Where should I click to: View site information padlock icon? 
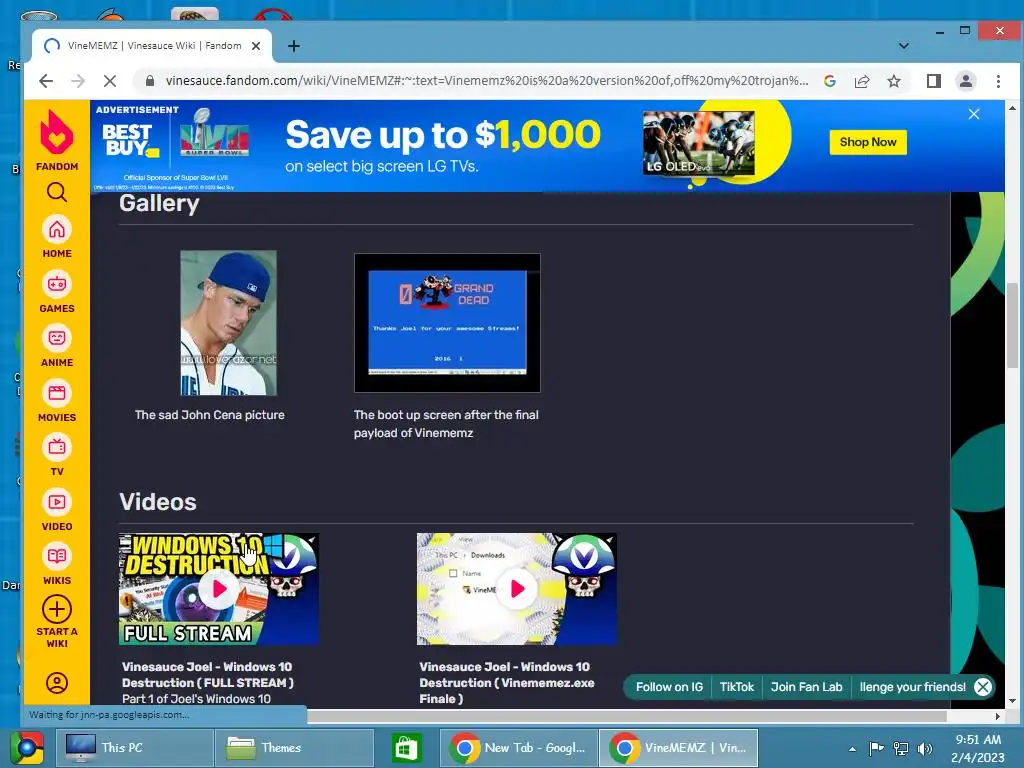[150, 81]
